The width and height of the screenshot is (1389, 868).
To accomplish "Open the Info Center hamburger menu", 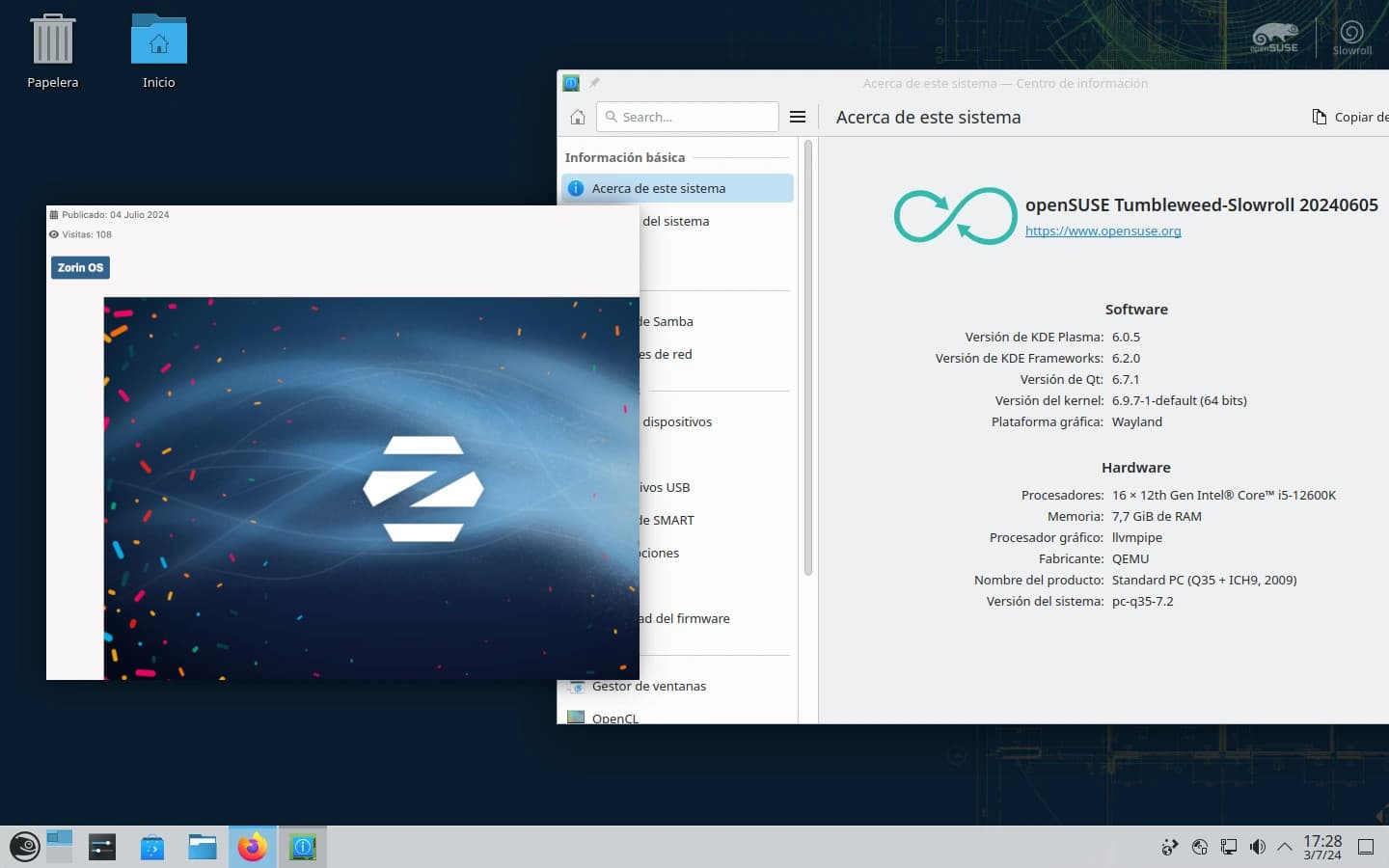I will (x=798, y=117).
